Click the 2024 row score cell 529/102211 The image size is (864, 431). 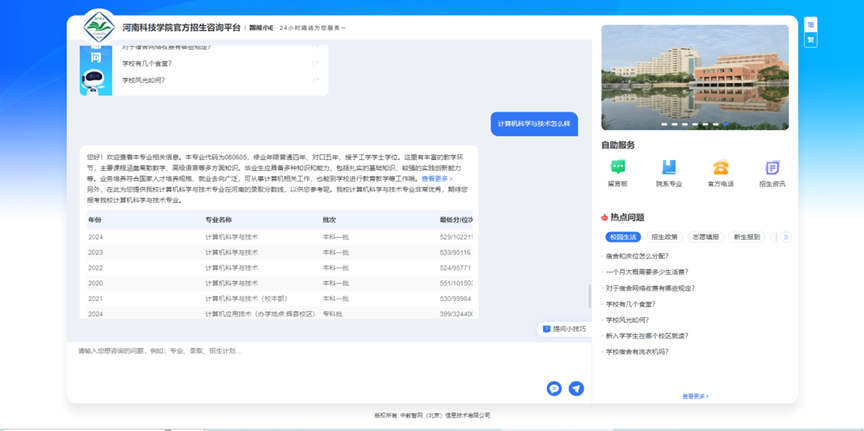click(456, 238)
